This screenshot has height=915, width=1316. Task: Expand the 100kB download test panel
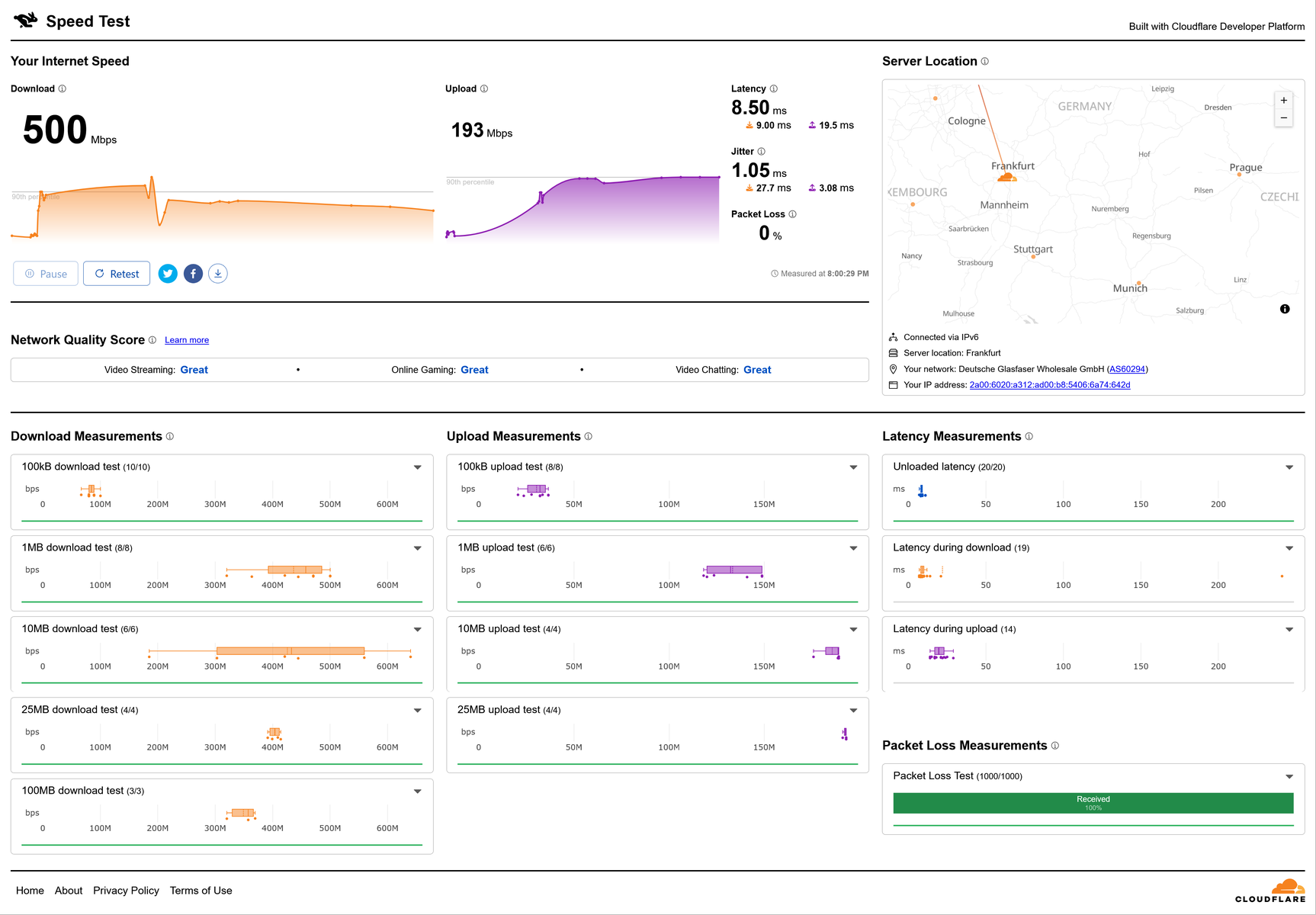pyautogui.click(x=418, y=467)
